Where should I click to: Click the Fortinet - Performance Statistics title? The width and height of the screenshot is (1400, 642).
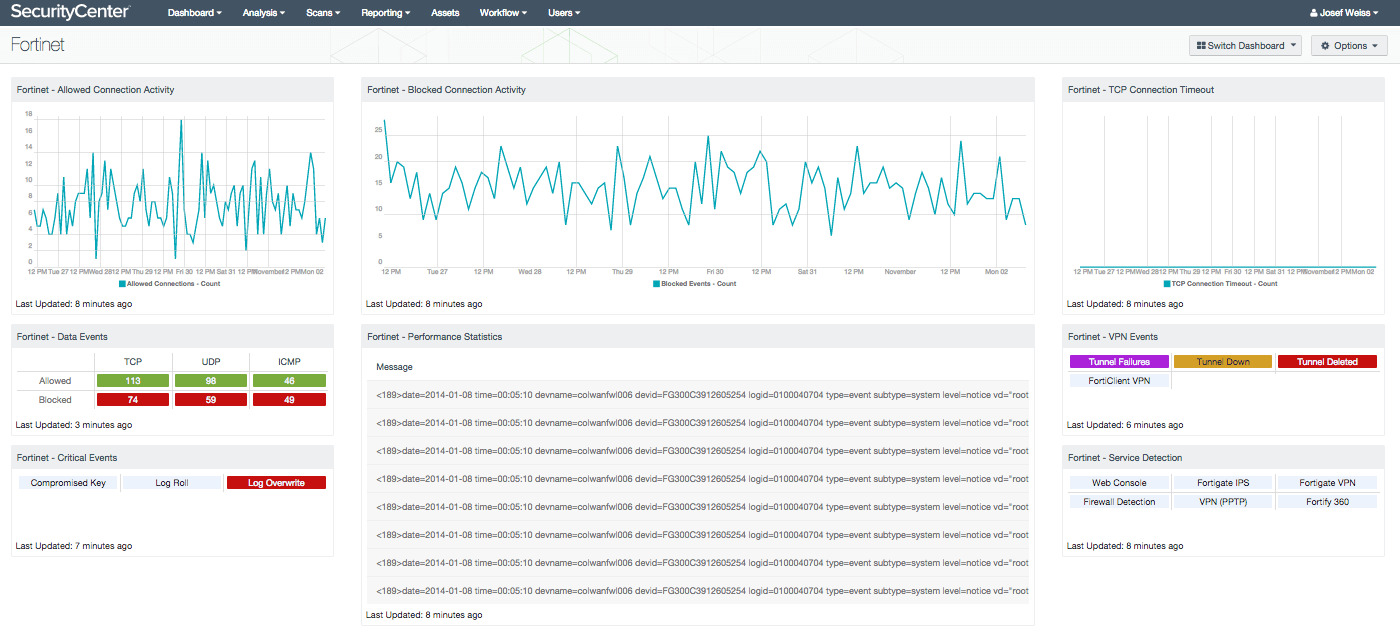coord(434,337)
